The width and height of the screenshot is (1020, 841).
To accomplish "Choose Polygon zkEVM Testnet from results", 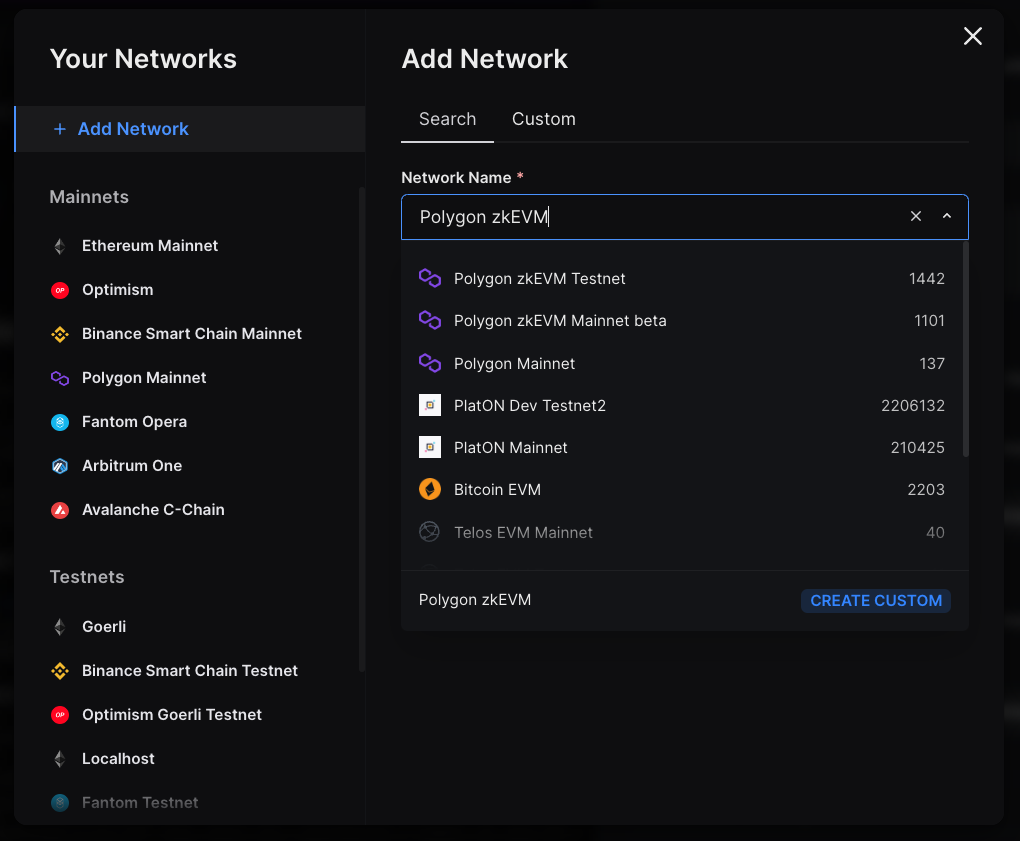I will (x=681, y=278).
